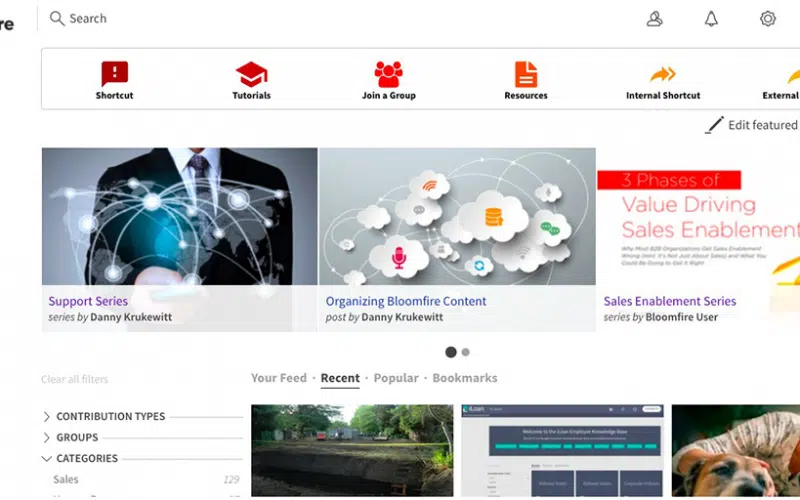
Task: Click the Internal Shortcut arrow icon
Action: click(x=663, y=74)
